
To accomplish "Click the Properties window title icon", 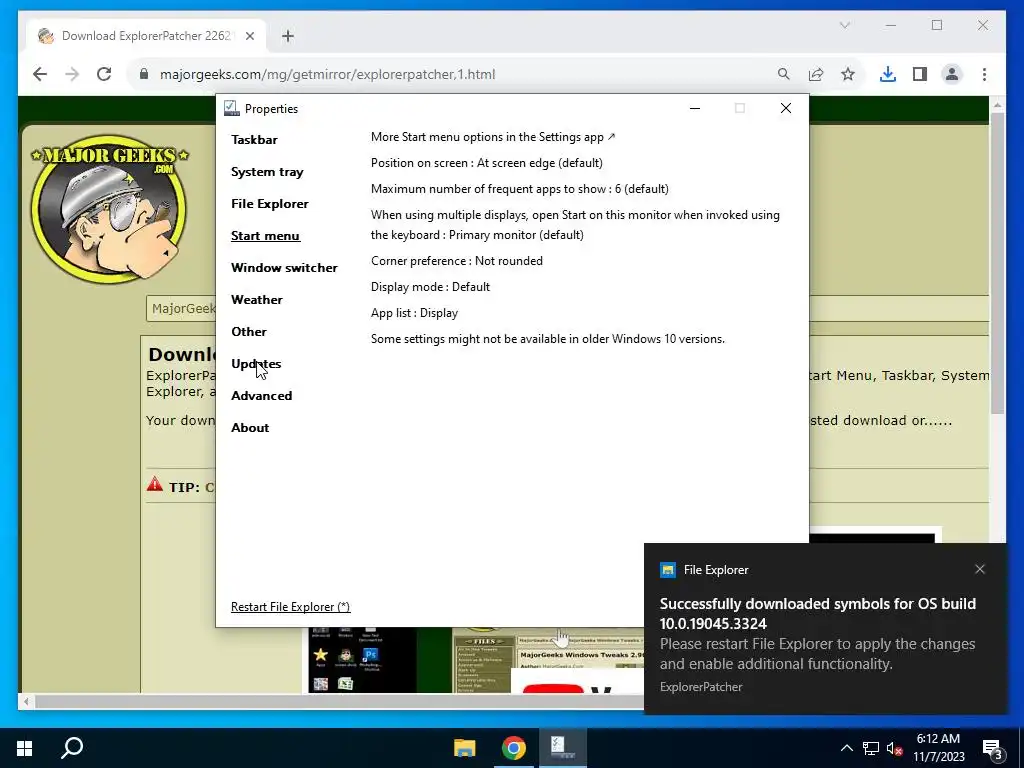I will click(232, 108).
